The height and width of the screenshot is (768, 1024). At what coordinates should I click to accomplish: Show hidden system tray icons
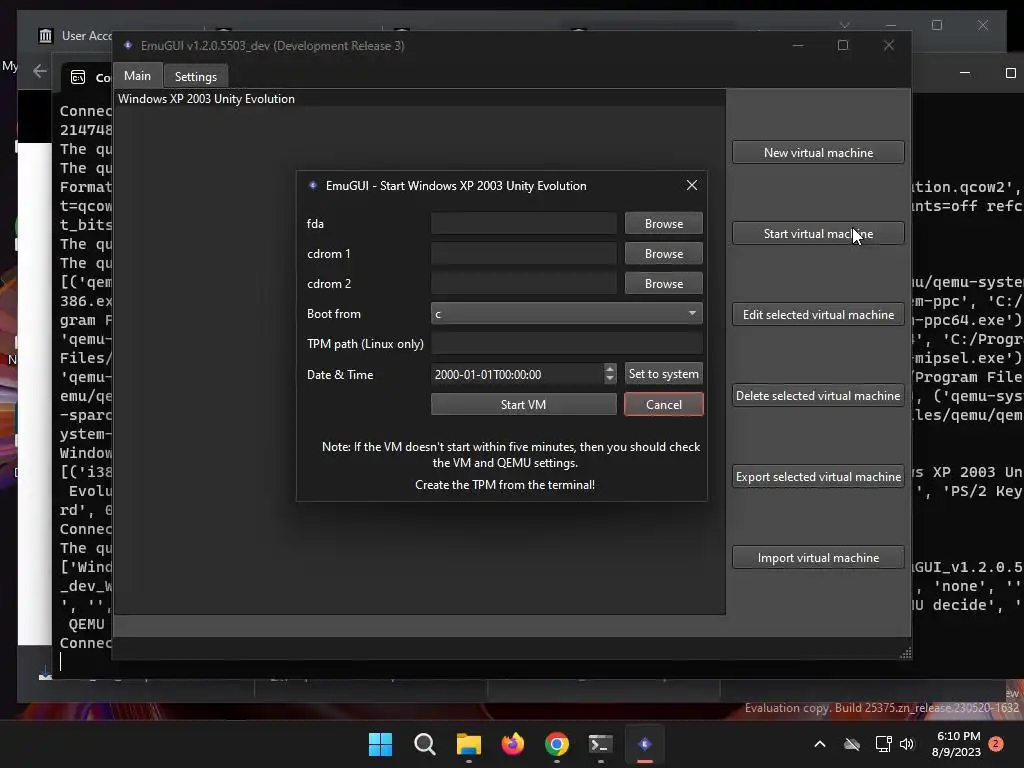coord(820,744)
